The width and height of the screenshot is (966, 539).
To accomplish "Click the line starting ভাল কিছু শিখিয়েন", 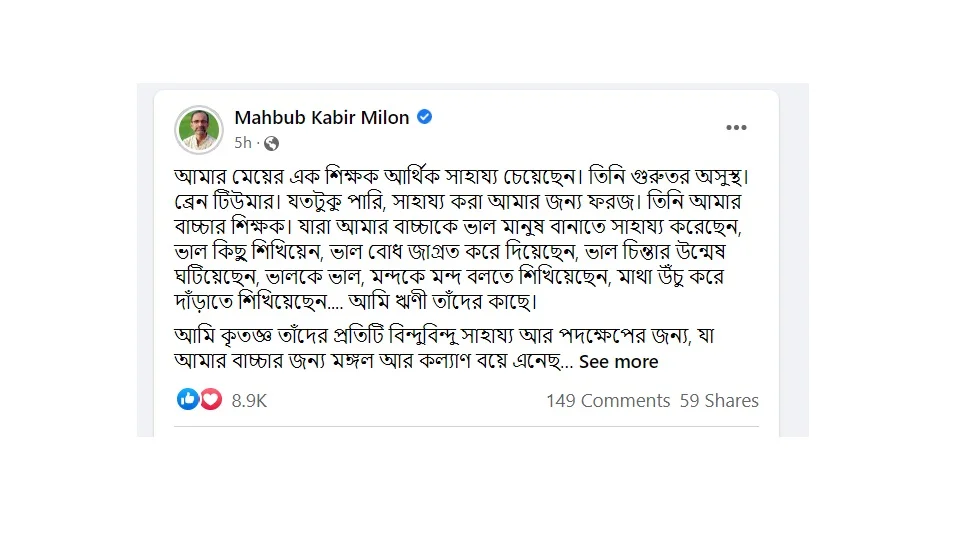I will pos(450,252).
